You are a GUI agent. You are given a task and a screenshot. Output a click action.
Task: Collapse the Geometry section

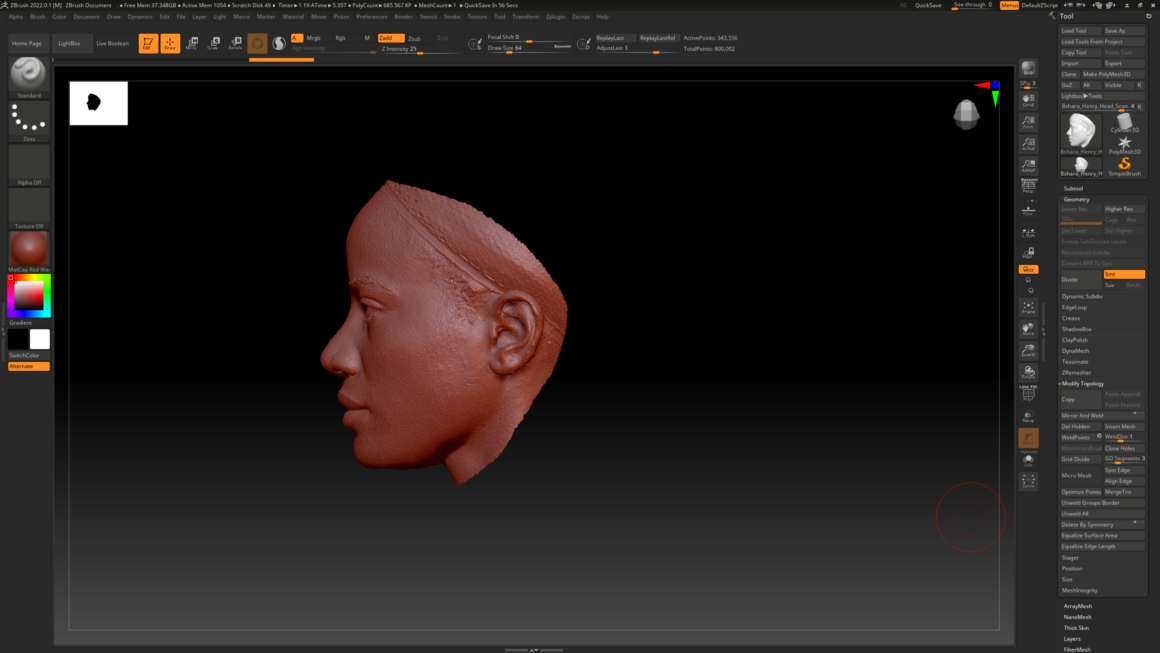point(1076,200)
